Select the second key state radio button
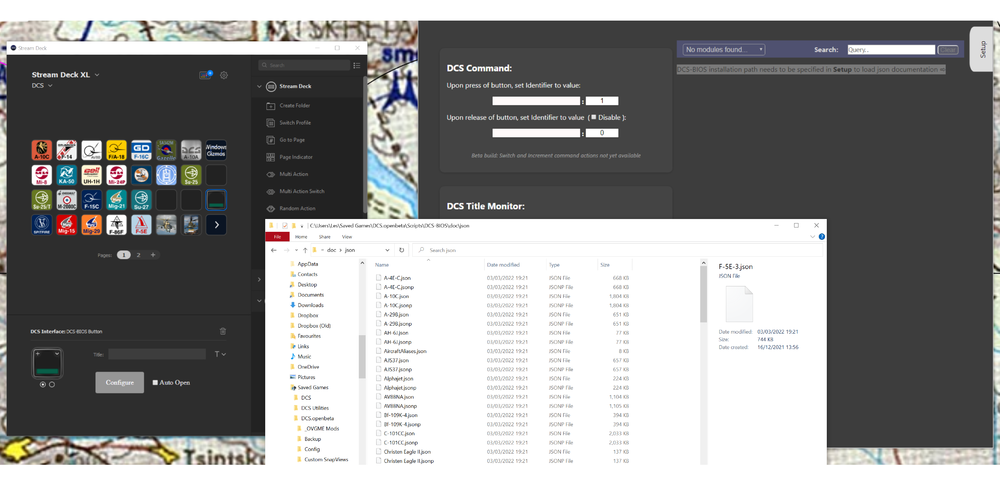This screenshot has width=1000, height=485. pos(52,384)
